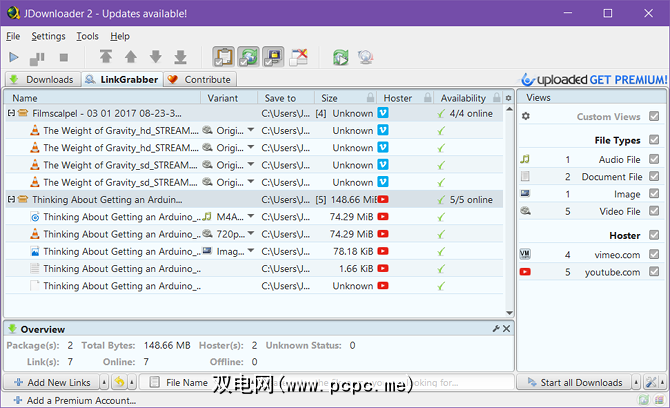Move selection to bottom of list

click(x=181, y=57)
